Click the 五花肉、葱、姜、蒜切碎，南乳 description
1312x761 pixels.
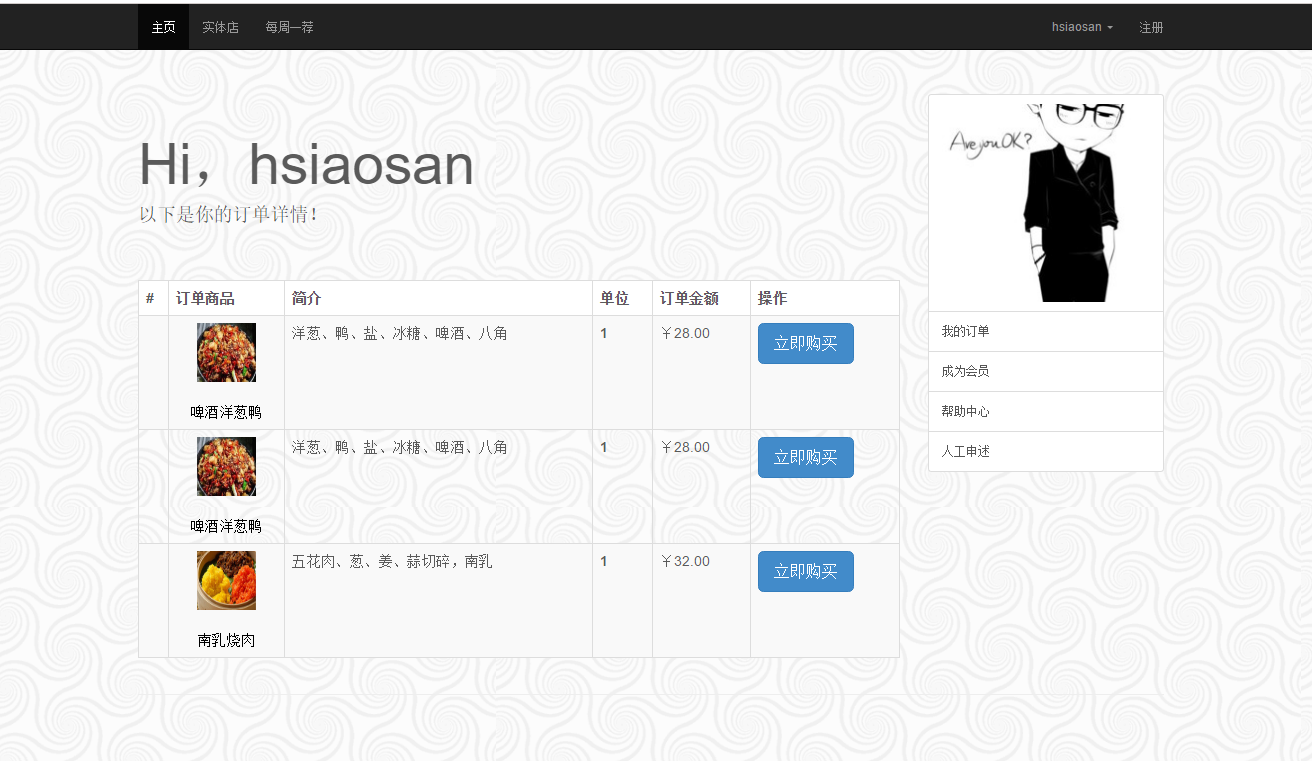392,561
